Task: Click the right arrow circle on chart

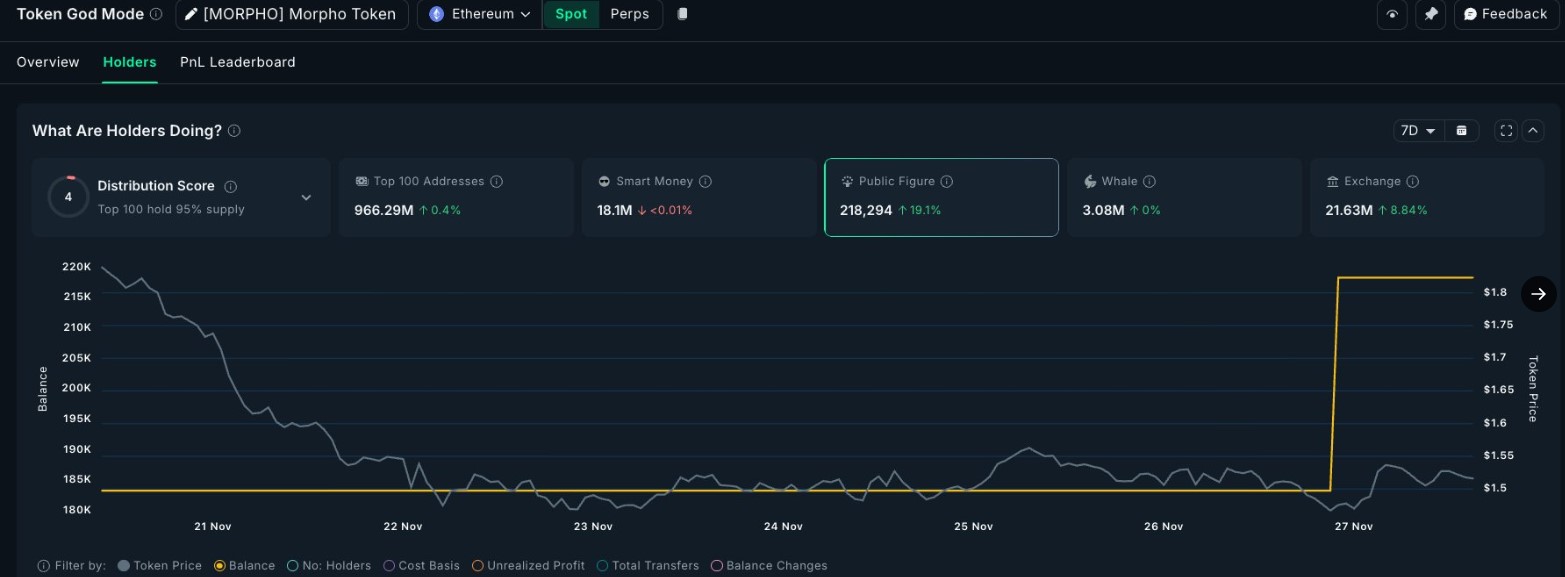Action: (1538, 294)
